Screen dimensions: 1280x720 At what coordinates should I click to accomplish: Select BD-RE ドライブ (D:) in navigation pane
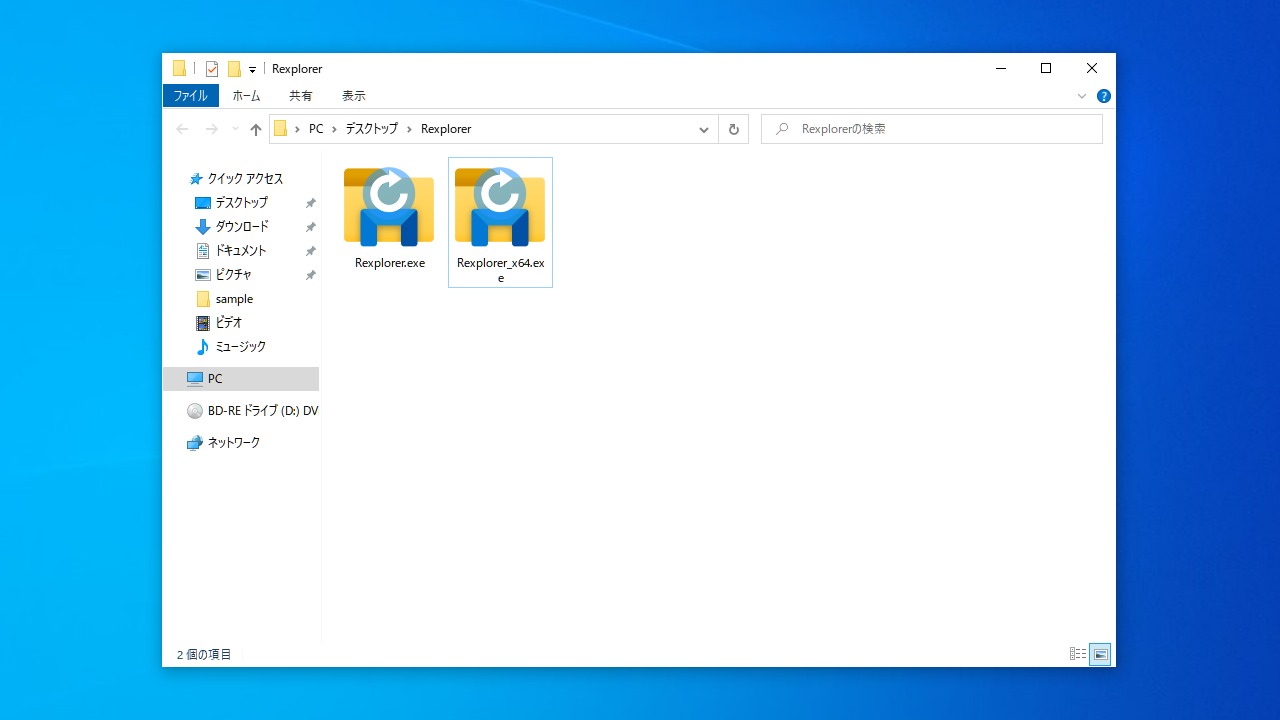coord(252,411)
